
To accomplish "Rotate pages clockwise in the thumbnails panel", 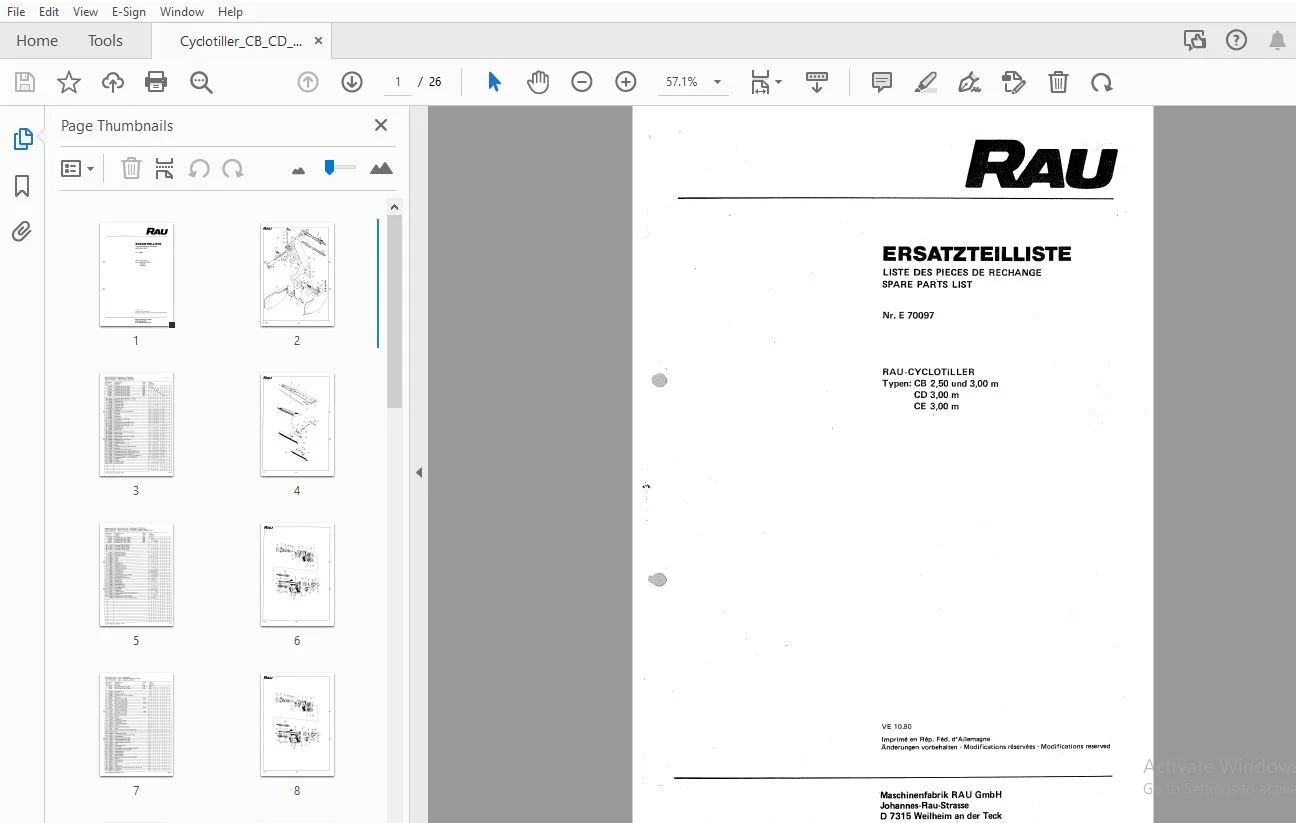I will pos(233,168).
